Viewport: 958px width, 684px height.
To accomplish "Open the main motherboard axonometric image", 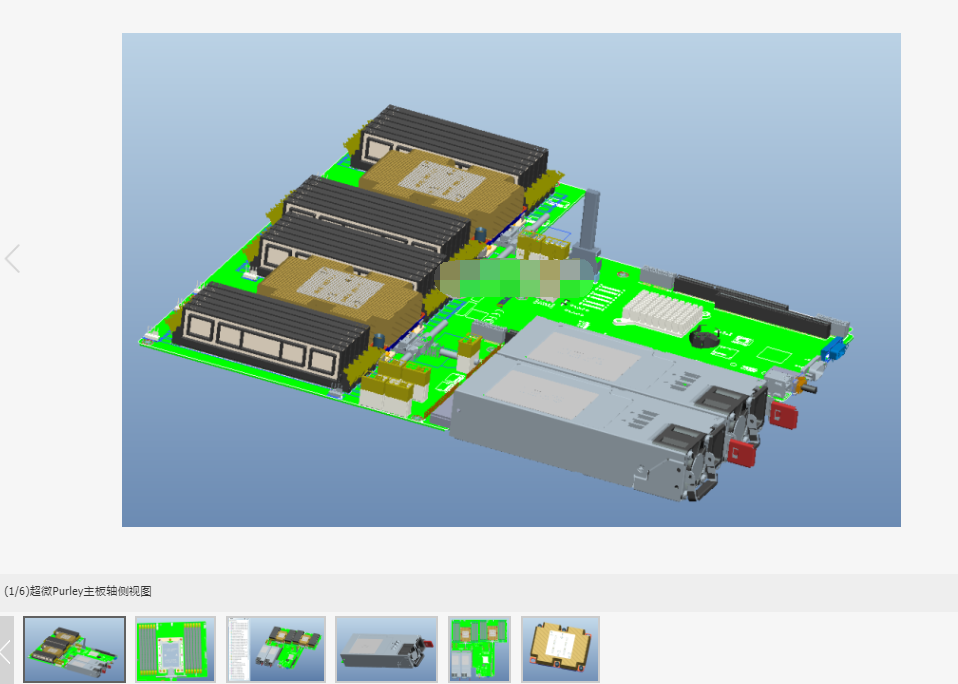I will [x=511, y=280].
